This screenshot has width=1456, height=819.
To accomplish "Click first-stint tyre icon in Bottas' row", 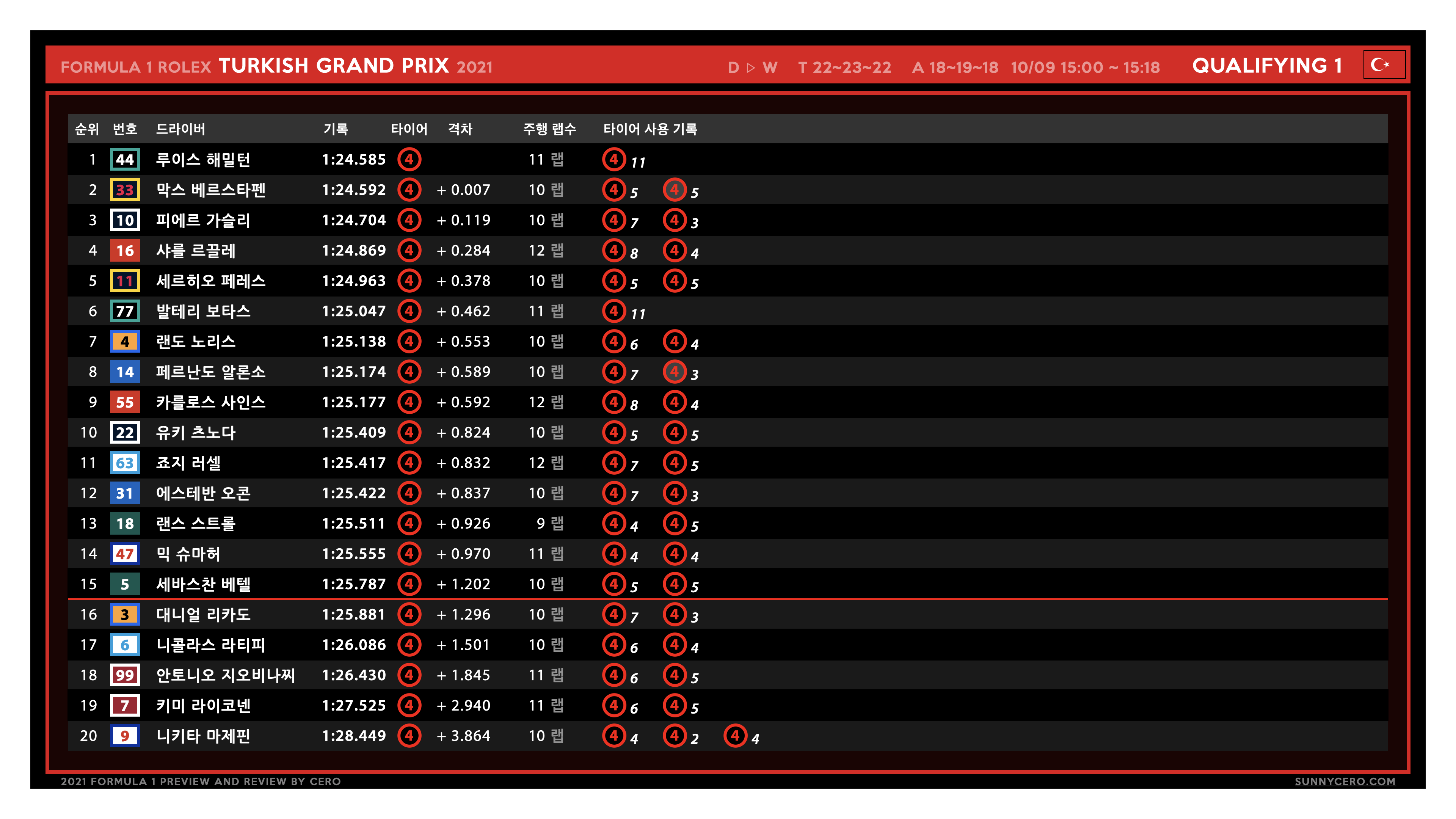I will [x=614, y=311].
